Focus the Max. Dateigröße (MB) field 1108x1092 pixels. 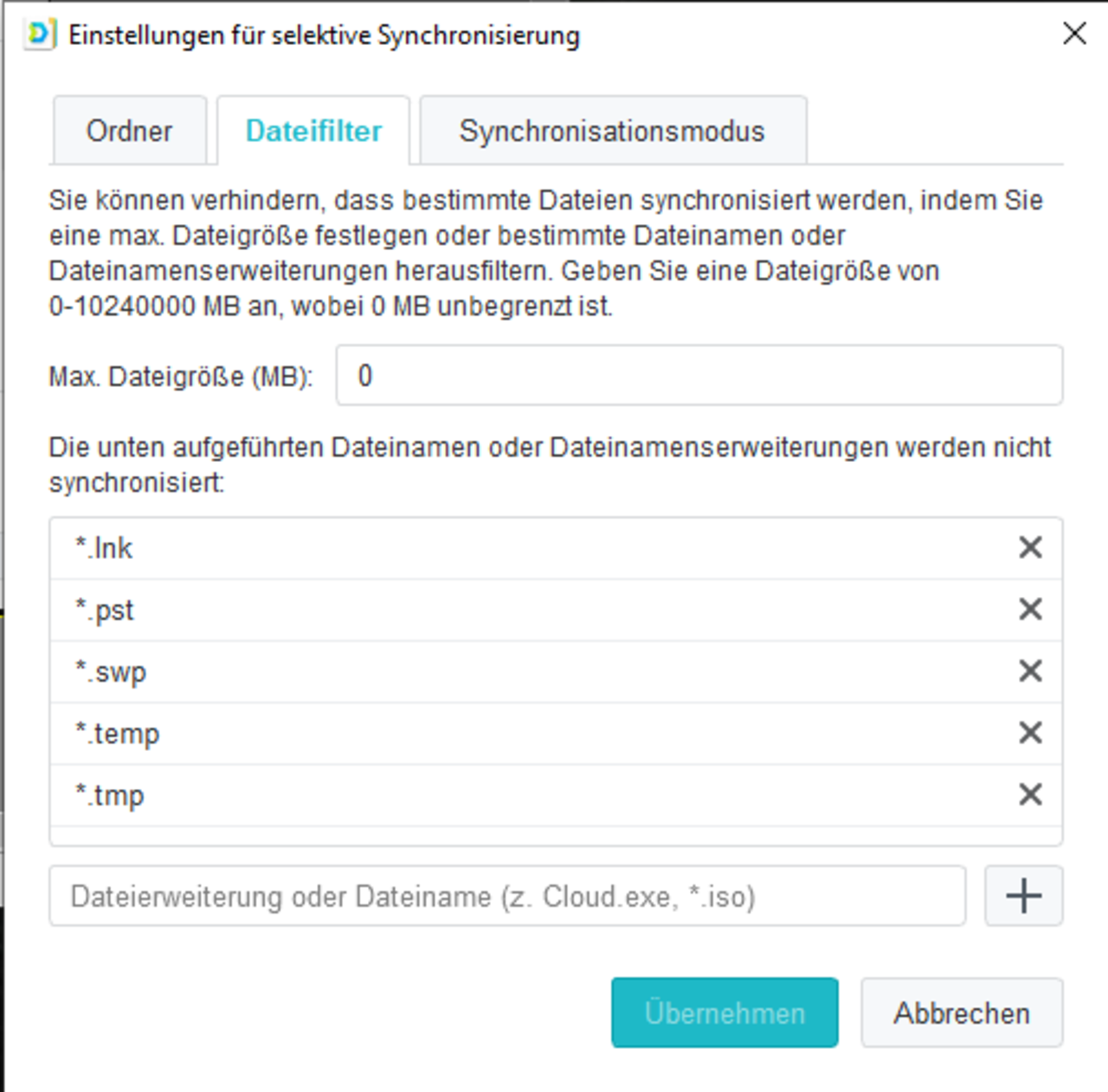pos(699,376)
